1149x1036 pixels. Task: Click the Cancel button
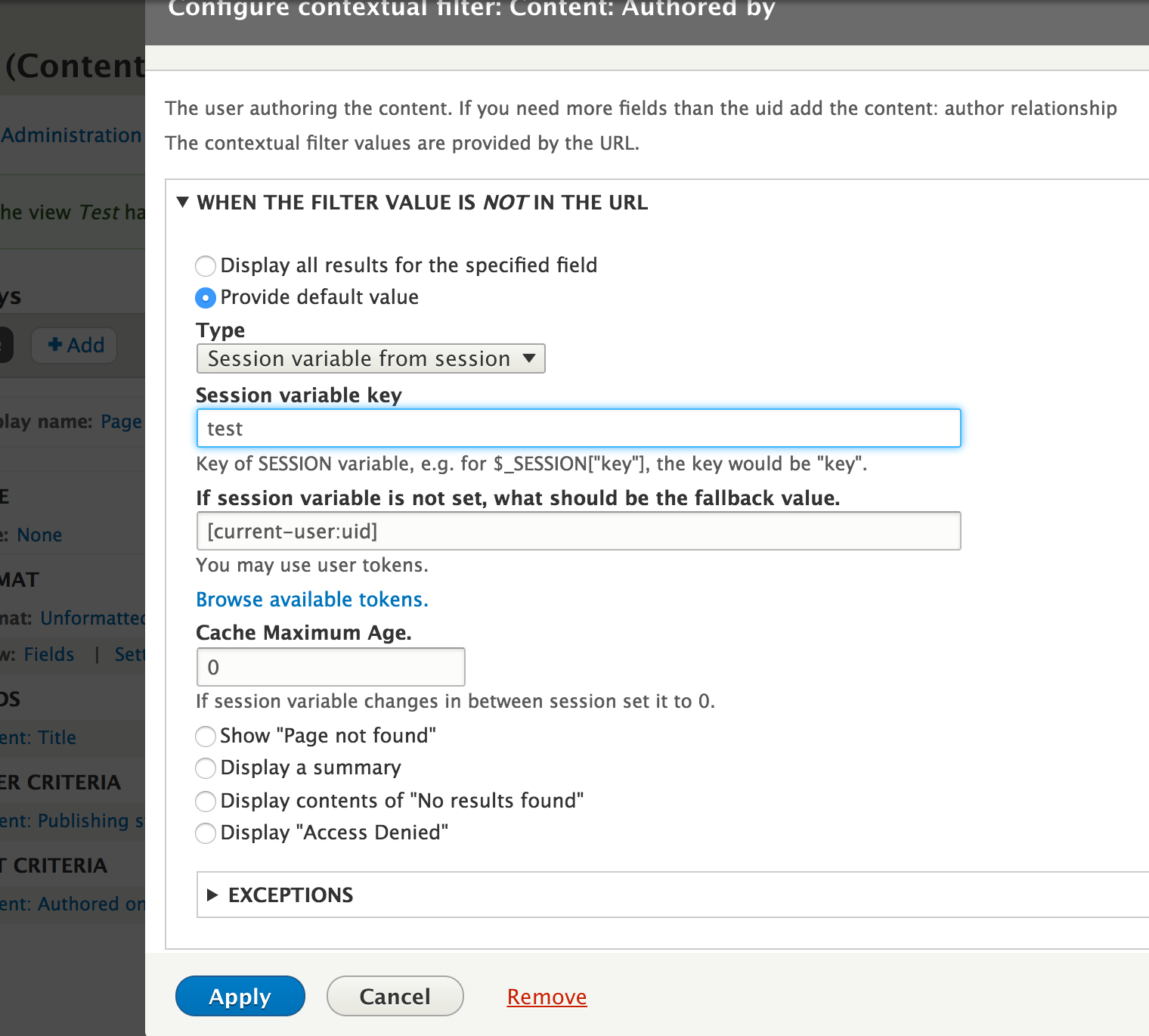tap(395, 996)
